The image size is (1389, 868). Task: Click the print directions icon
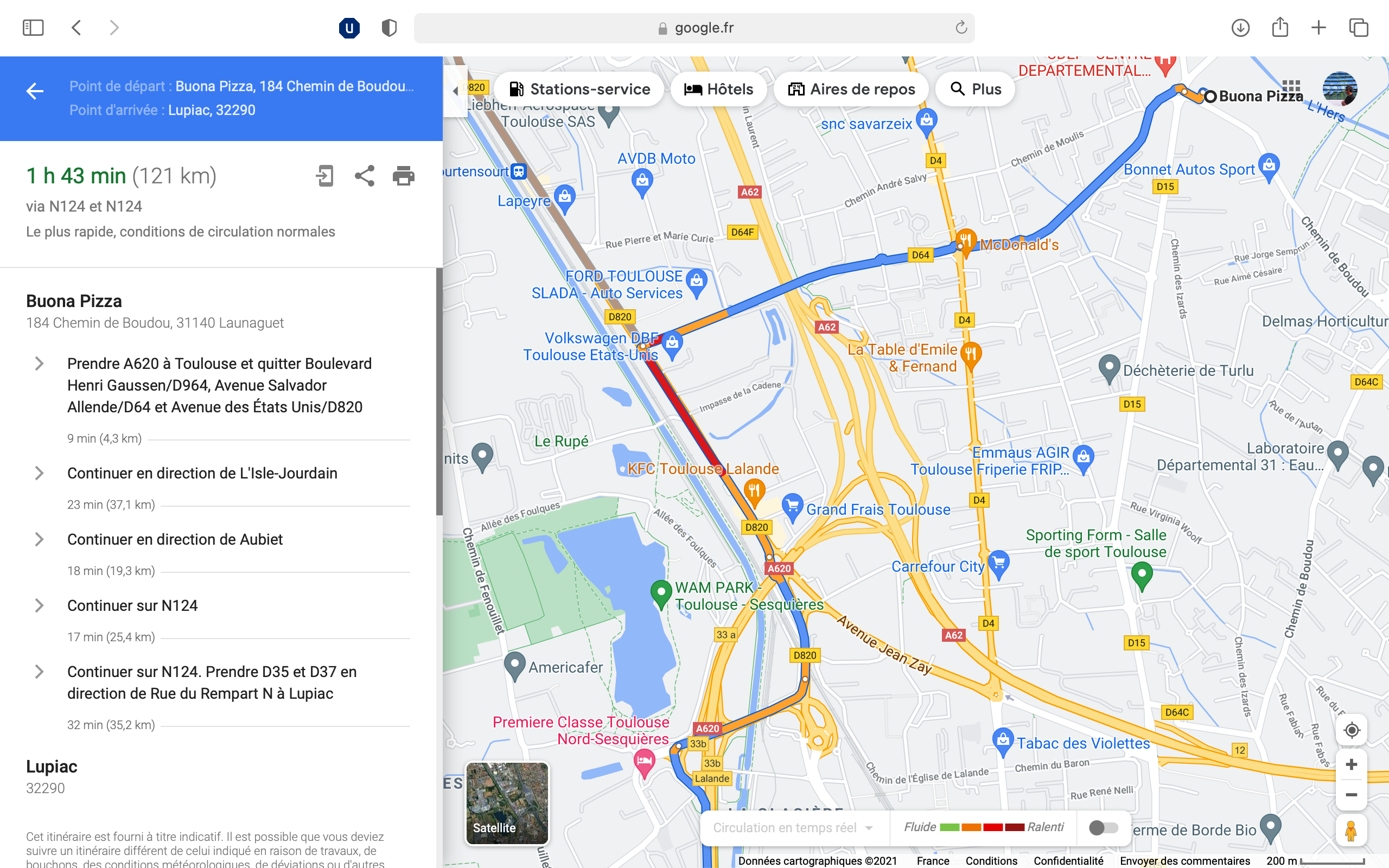coord(404,176)
